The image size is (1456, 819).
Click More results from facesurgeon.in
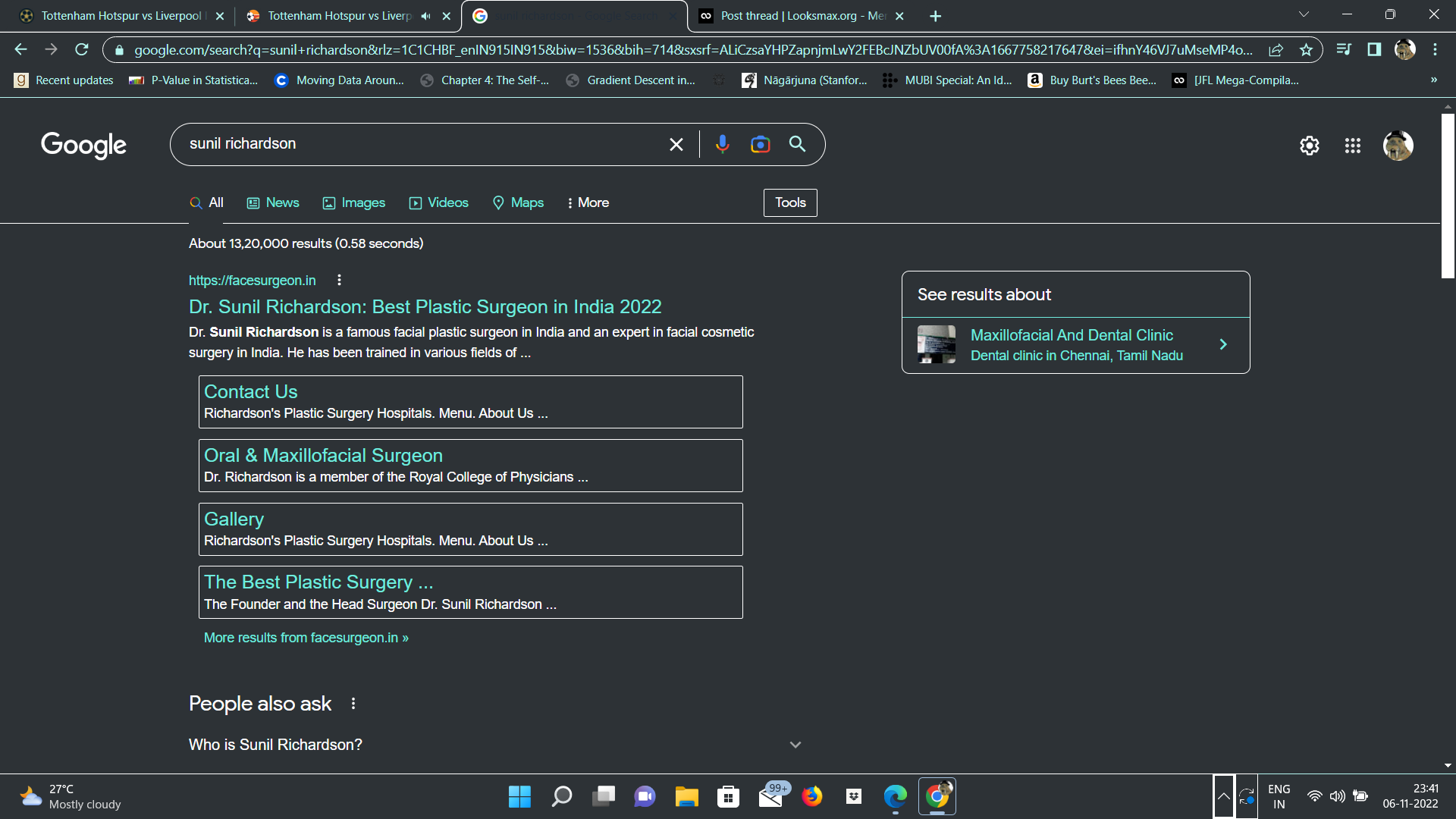click(306, 638)
